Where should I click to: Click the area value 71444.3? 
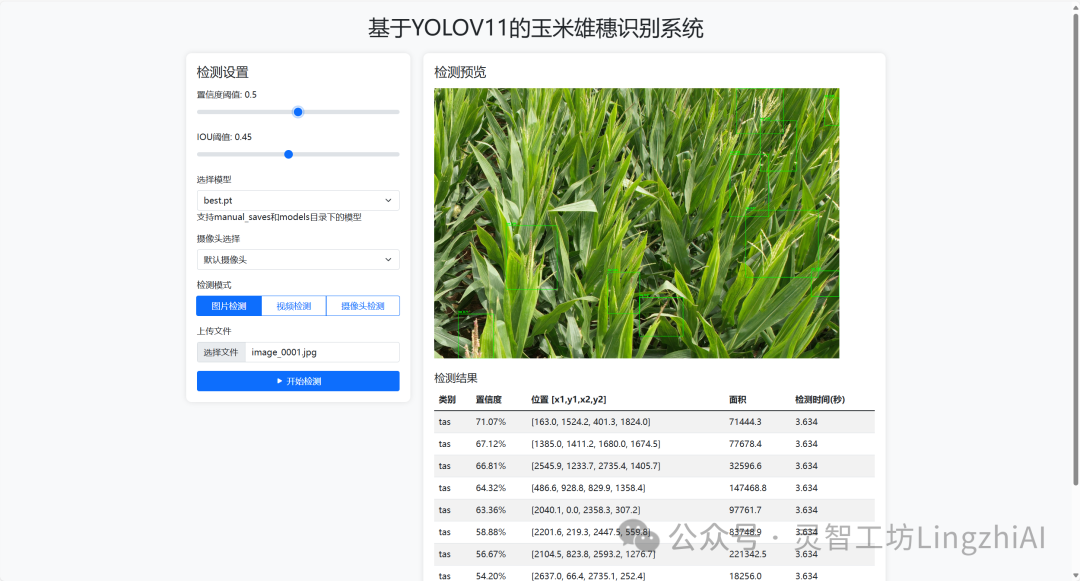[x=745, y=421]
